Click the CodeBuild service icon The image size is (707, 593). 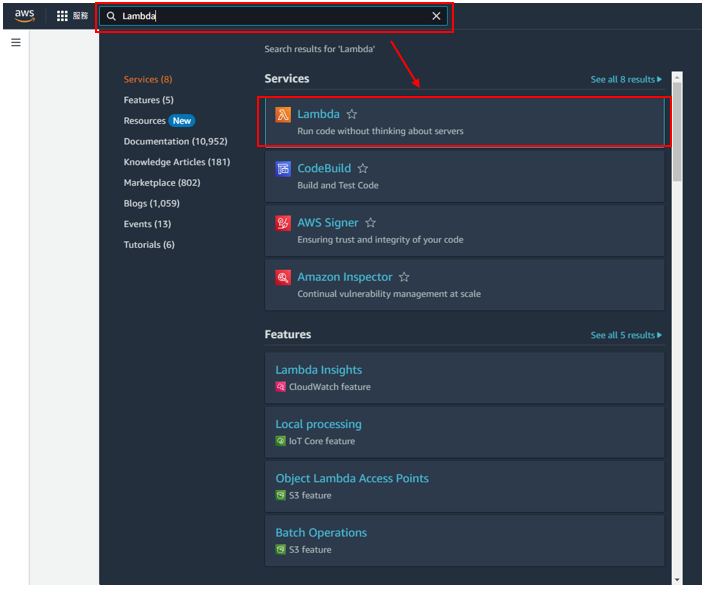click(x=283, y=169)
